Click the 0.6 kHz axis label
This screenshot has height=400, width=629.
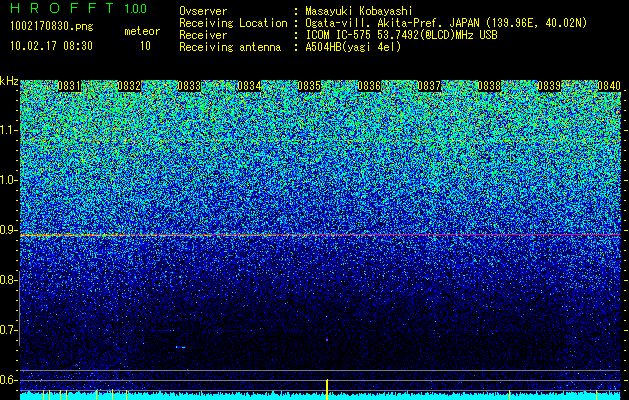tap(8, 380)
